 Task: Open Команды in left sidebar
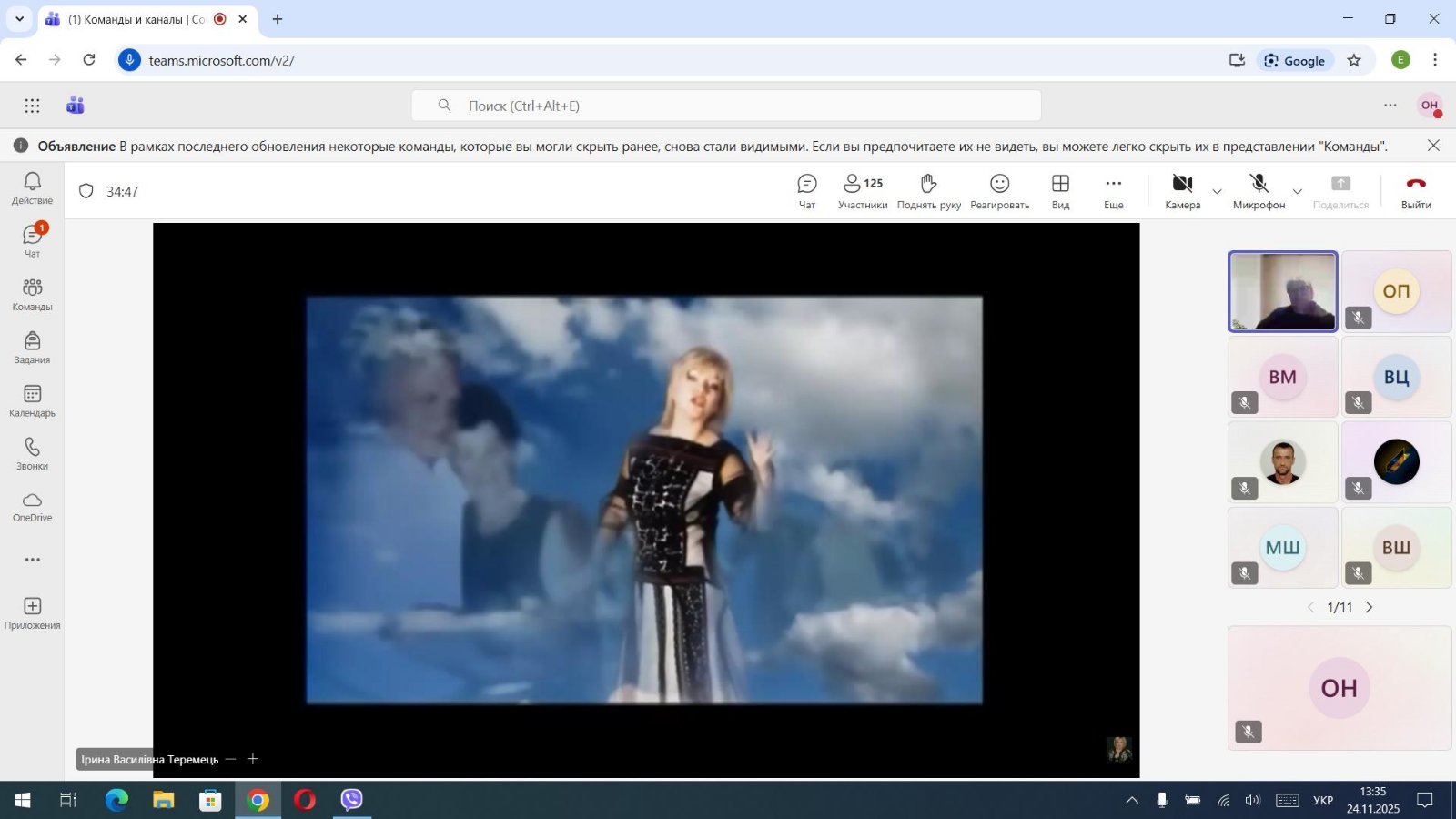point(33,294)
